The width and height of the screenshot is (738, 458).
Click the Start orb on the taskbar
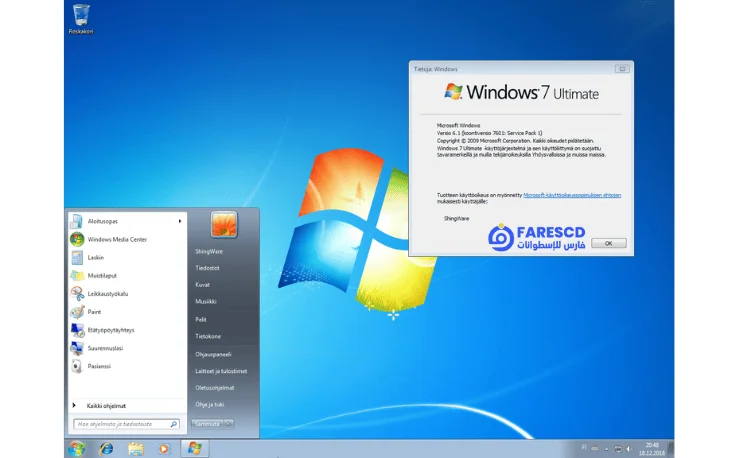tap(77, 449)
